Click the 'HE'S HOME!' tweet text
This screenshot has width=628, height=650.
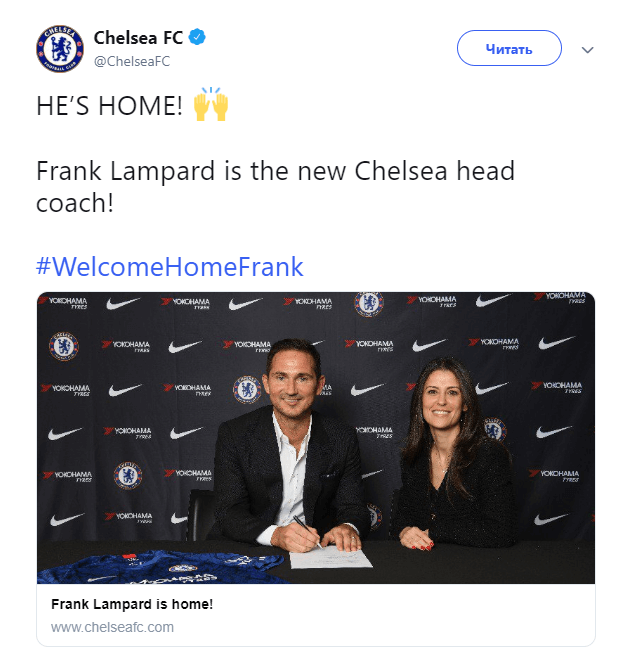coord(109,105)
